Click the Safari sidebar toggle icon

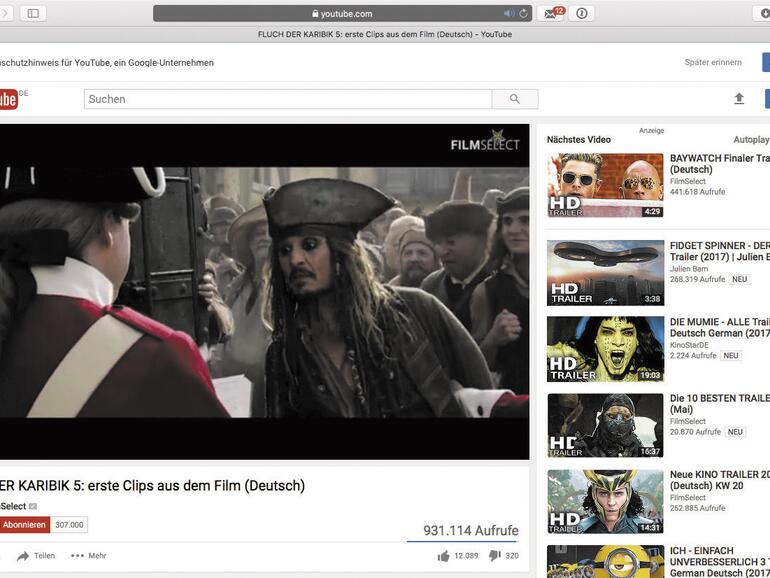33,13
